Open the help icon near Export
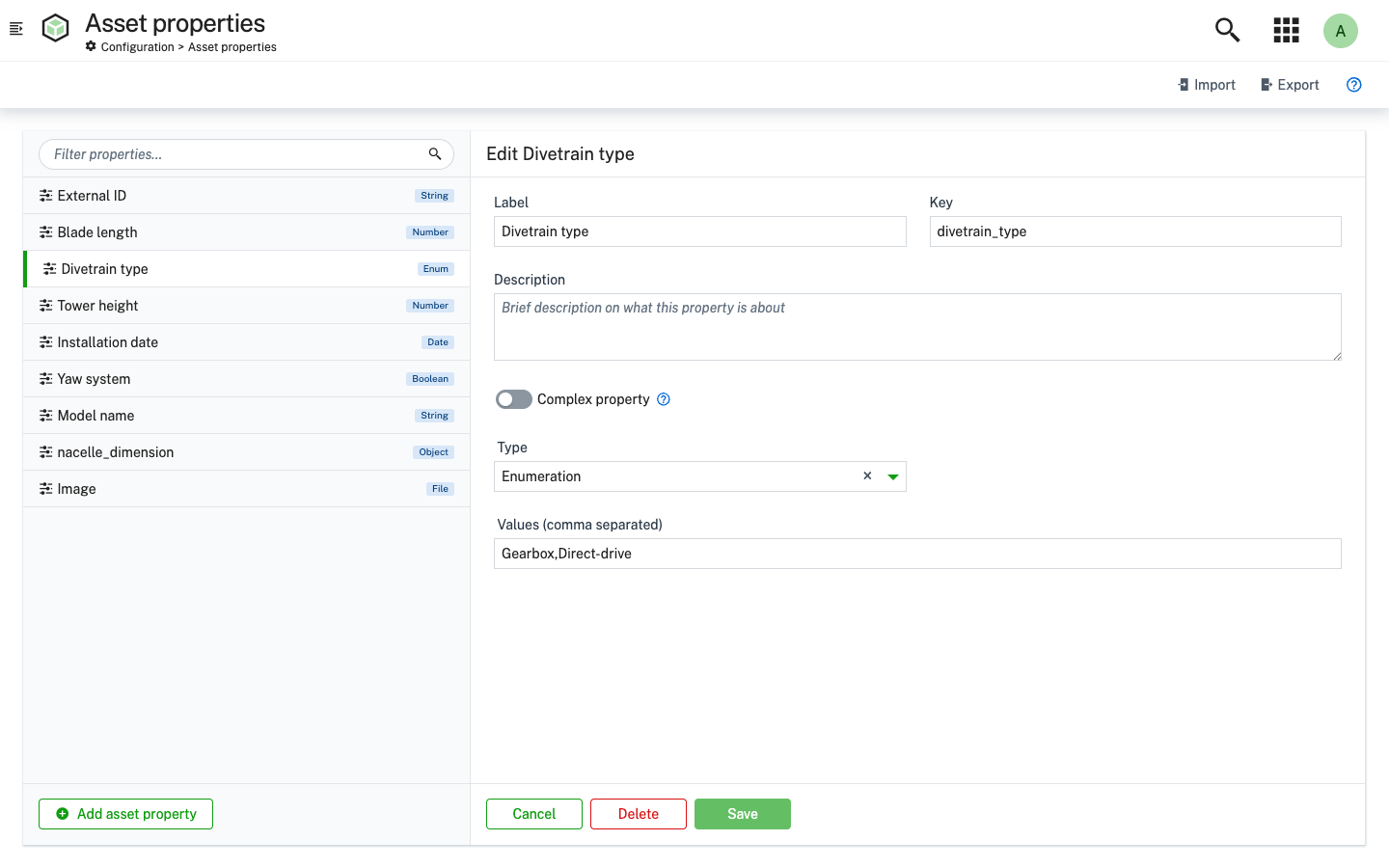 pos(1353,85)
